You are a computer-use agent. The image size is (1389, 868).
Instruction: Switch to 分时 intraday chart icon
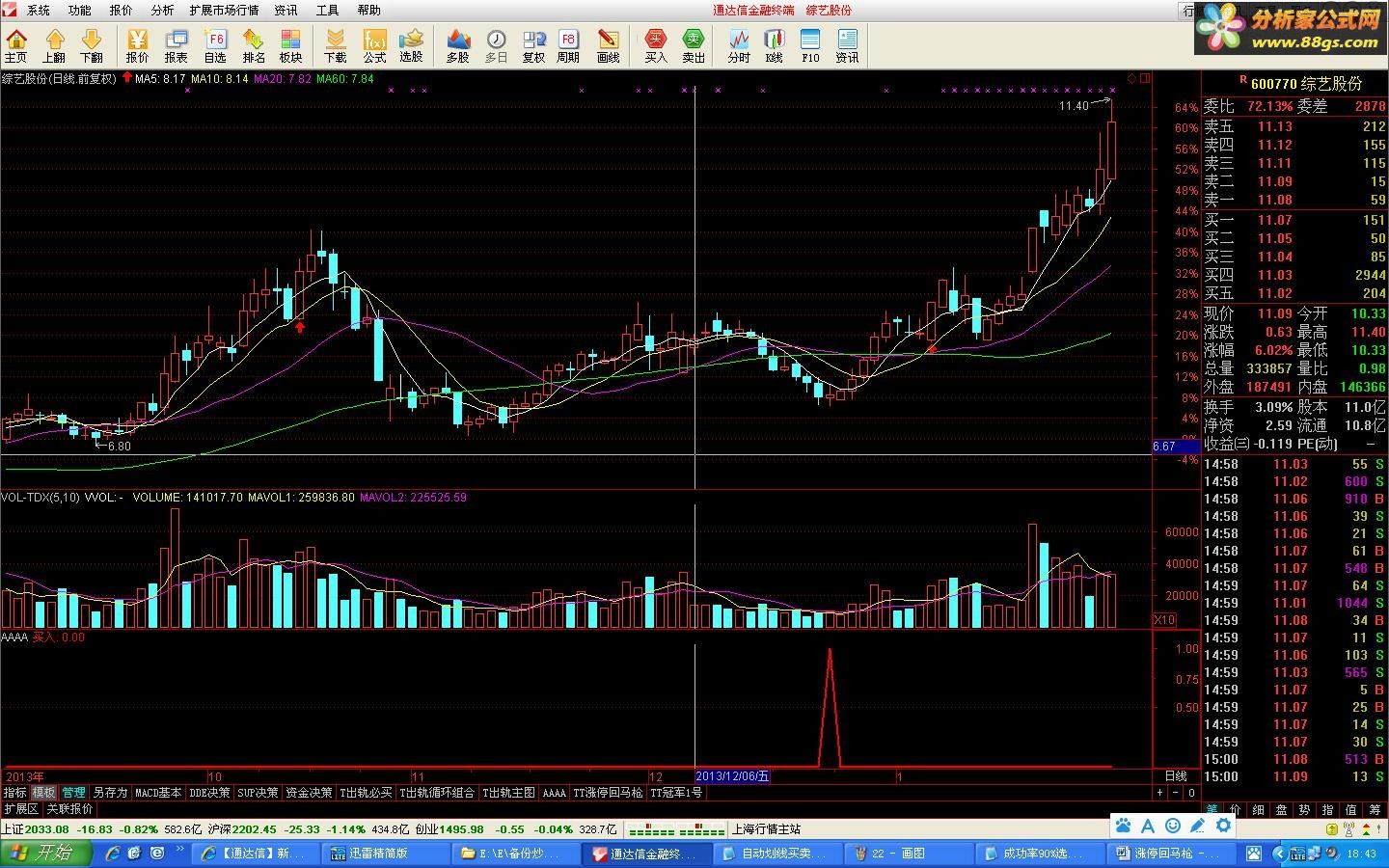[739, 45]
